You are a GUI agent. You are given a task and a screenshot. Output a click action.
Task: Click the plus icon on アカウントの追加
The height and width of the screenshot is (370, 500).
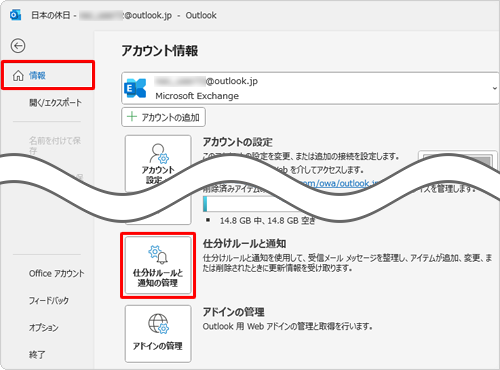[132, 117]
